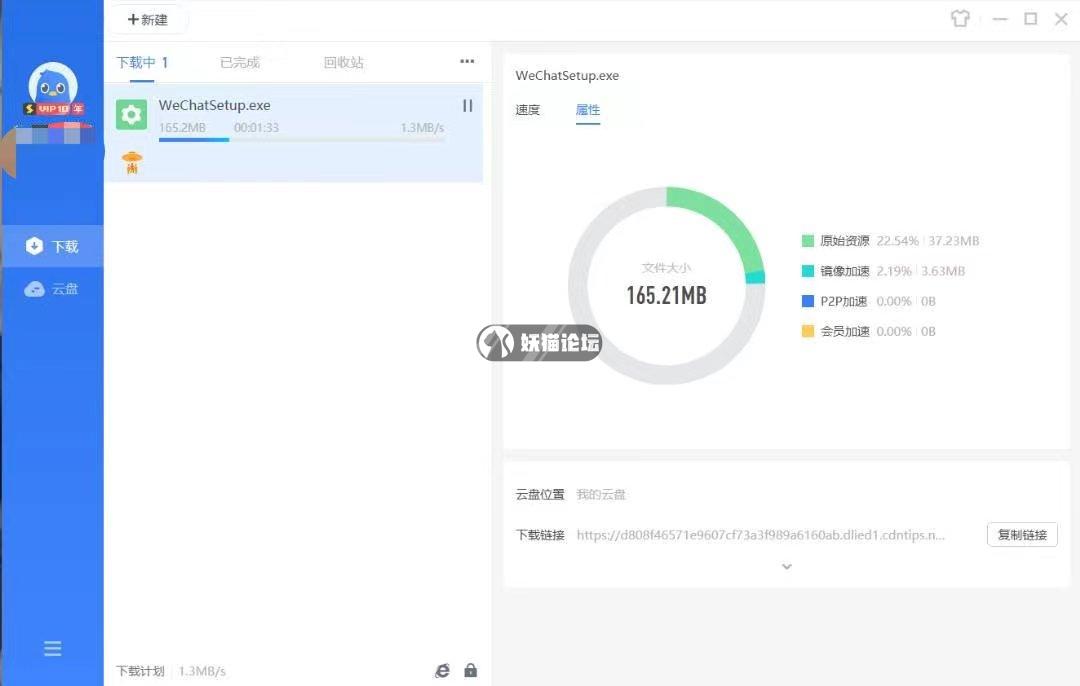Viewport: 1080px width, 686px height.
Task: Click the yellow 会员加速 legend swatch
Action: (x=808, y=331)
